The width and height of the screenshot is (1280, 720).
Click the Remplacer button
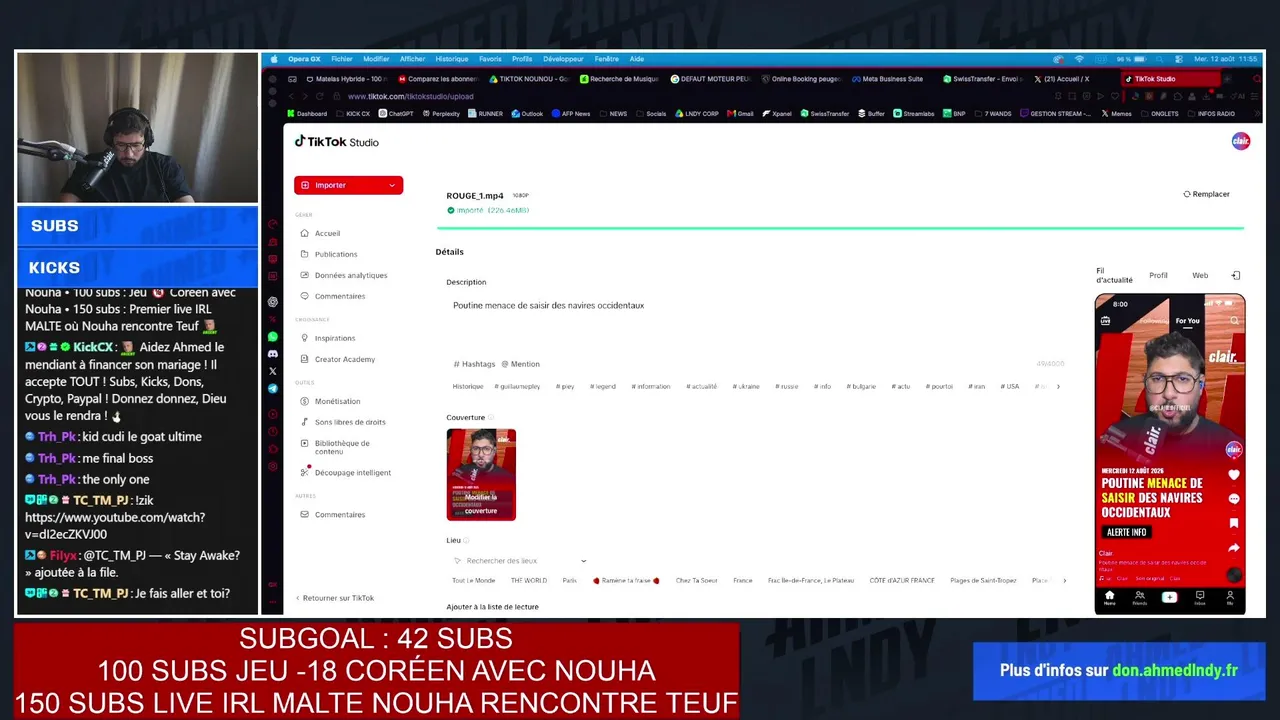click(1207, 194)
